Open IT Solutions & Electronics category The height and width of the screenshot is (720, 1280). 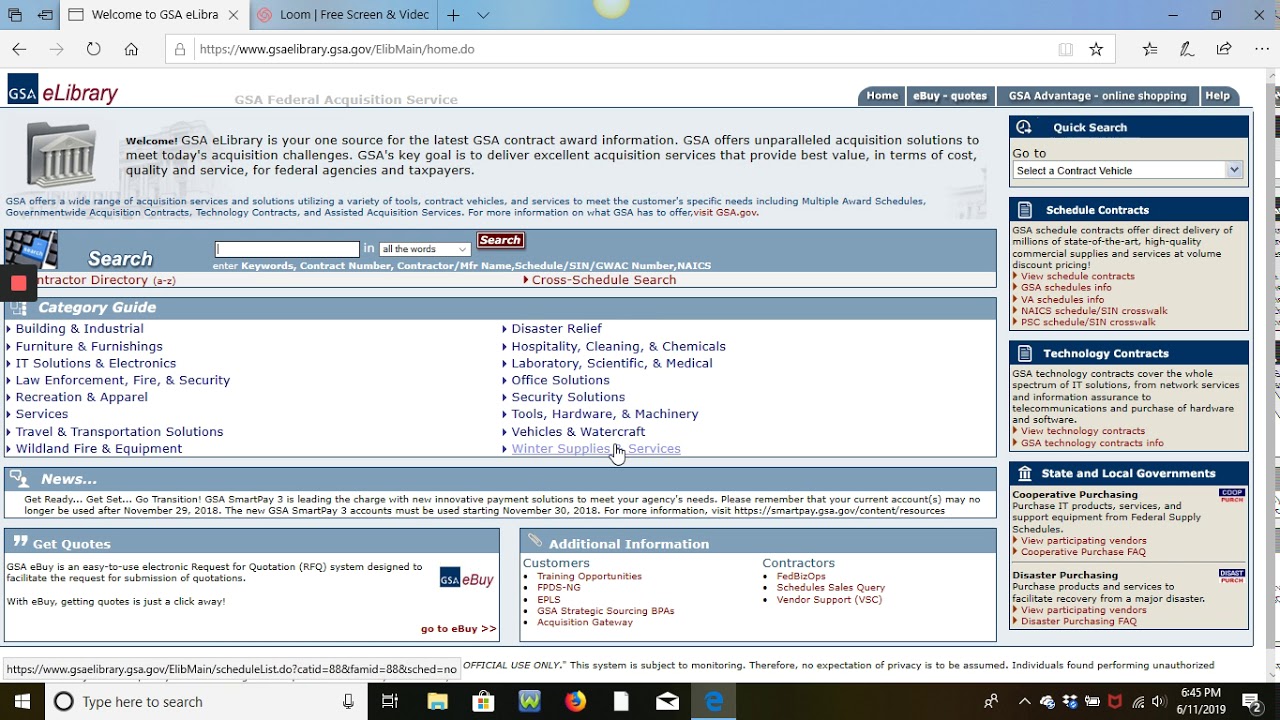[x=96, y=364]
